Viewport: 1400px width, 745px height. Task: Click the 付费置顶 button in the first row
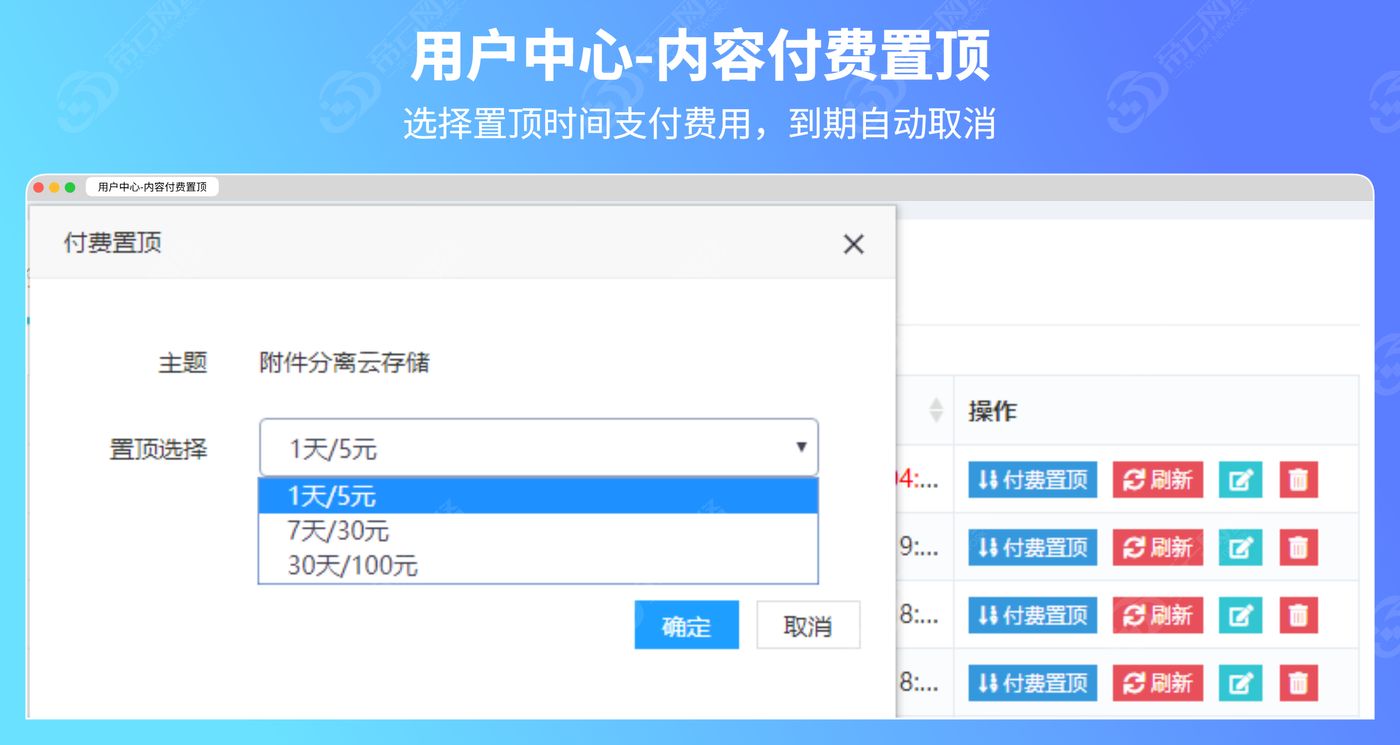point(1031,480)
